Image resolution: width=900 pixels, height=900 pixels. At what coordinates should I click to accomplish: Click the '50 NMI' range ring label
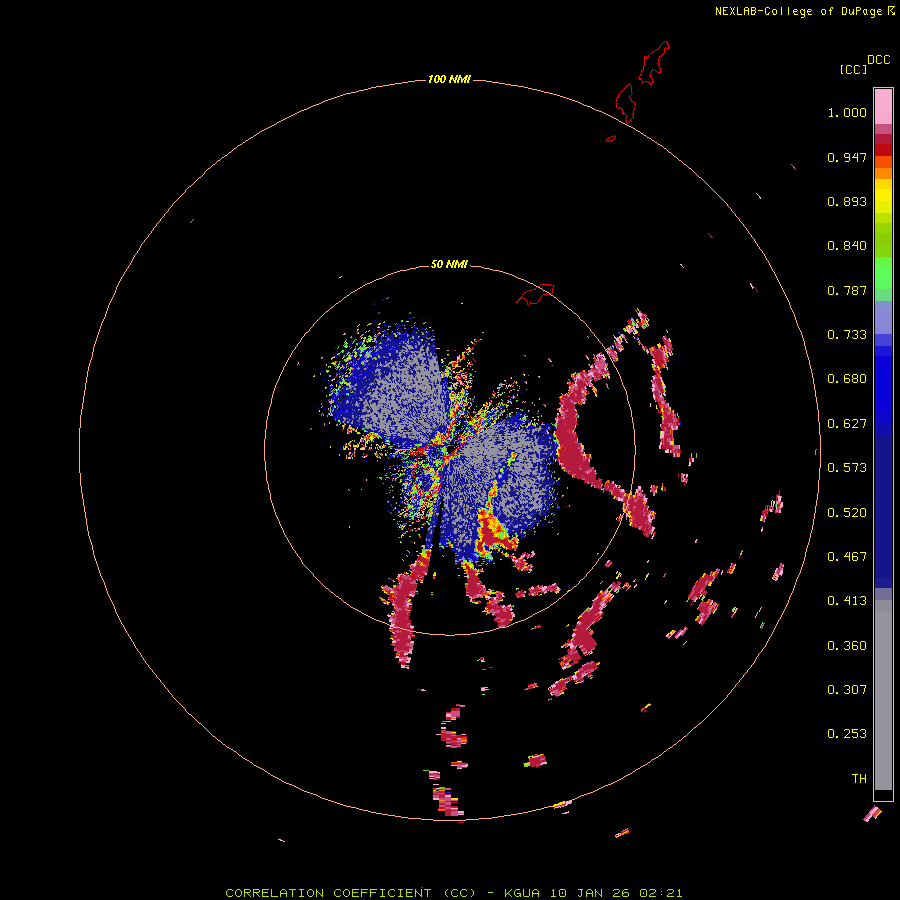click(449, 264)
